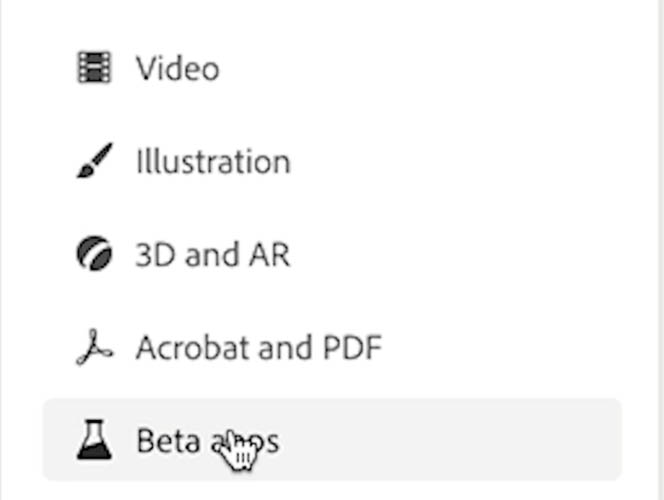Screen dimensions: 664x500
Task: Click the Illustration text label
Action: [x=213, y=161]
